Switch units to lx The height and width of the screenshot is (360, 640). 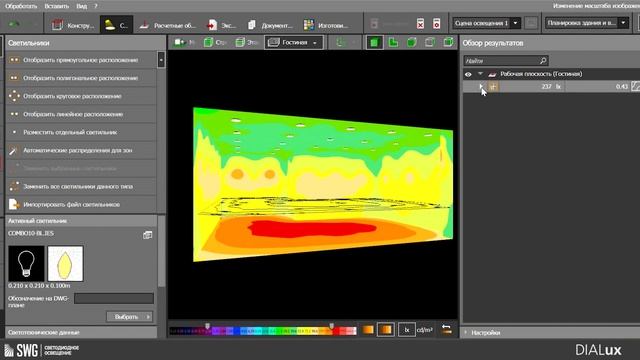pos(407,330)
